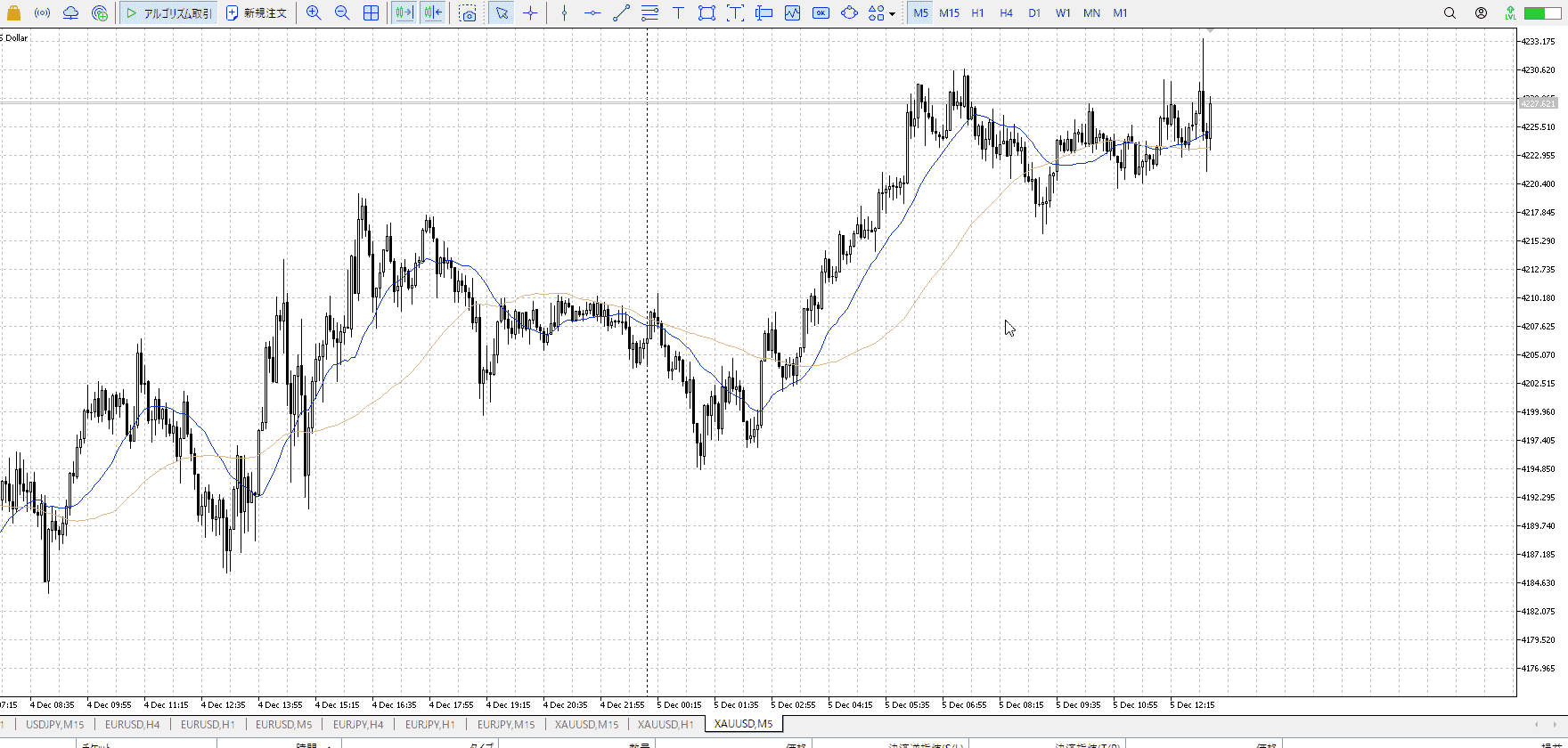Switch timeframe to D1

point(1033,13)
